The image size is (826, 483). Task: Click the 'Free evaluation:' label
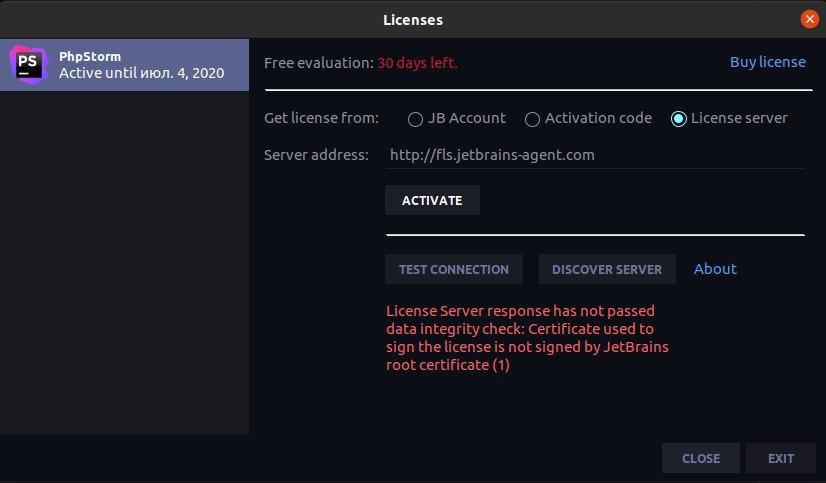pos(319,63)
